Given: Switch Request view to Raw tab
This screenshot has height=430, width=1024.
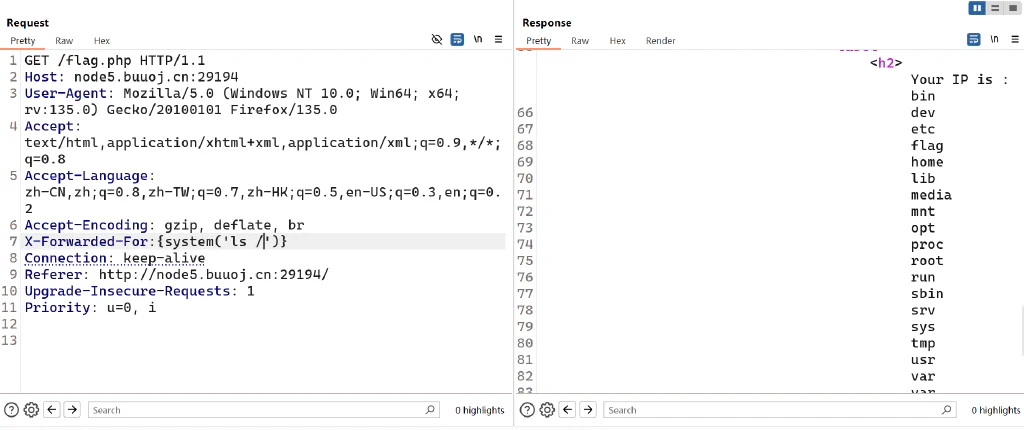Looking at the screenshot, I should click(x=64, y=41).
